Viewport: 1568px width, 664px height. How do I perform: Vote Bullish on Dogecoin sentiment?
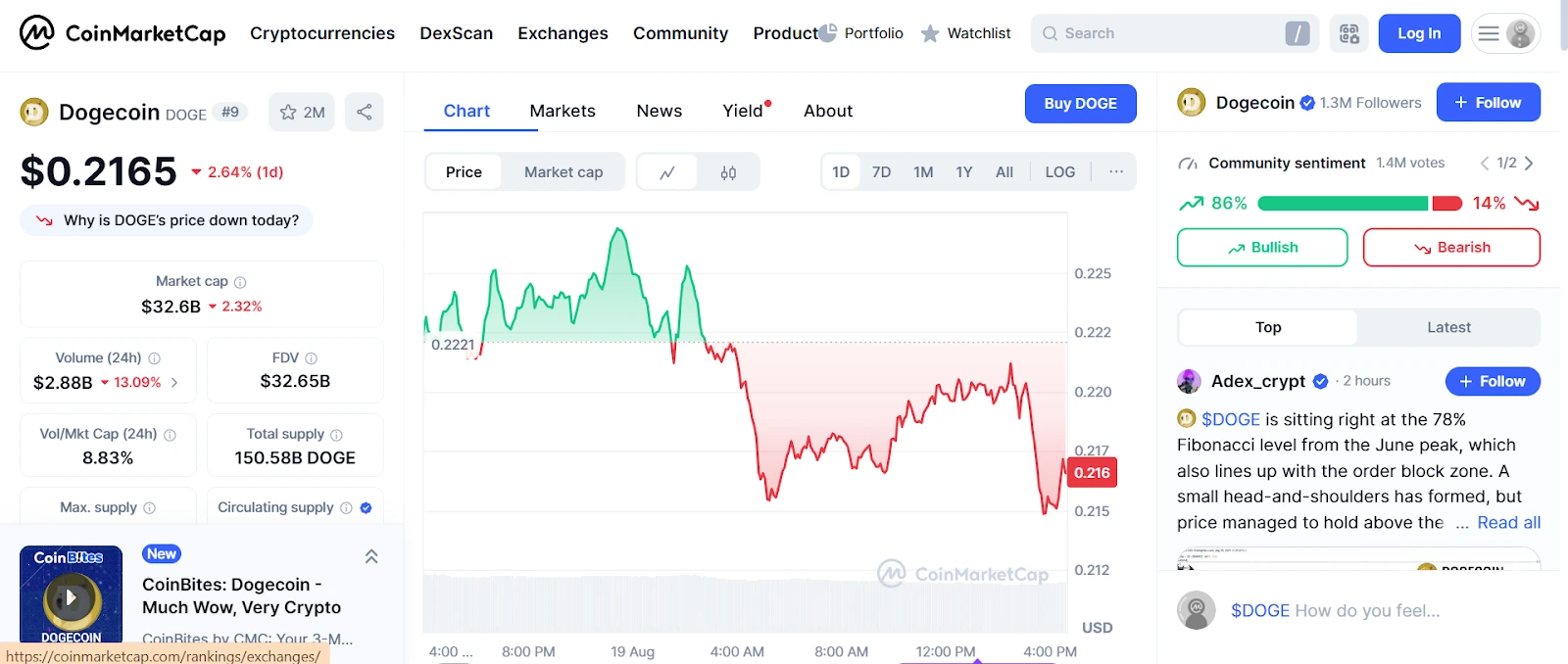click(x=1262, y=248)
